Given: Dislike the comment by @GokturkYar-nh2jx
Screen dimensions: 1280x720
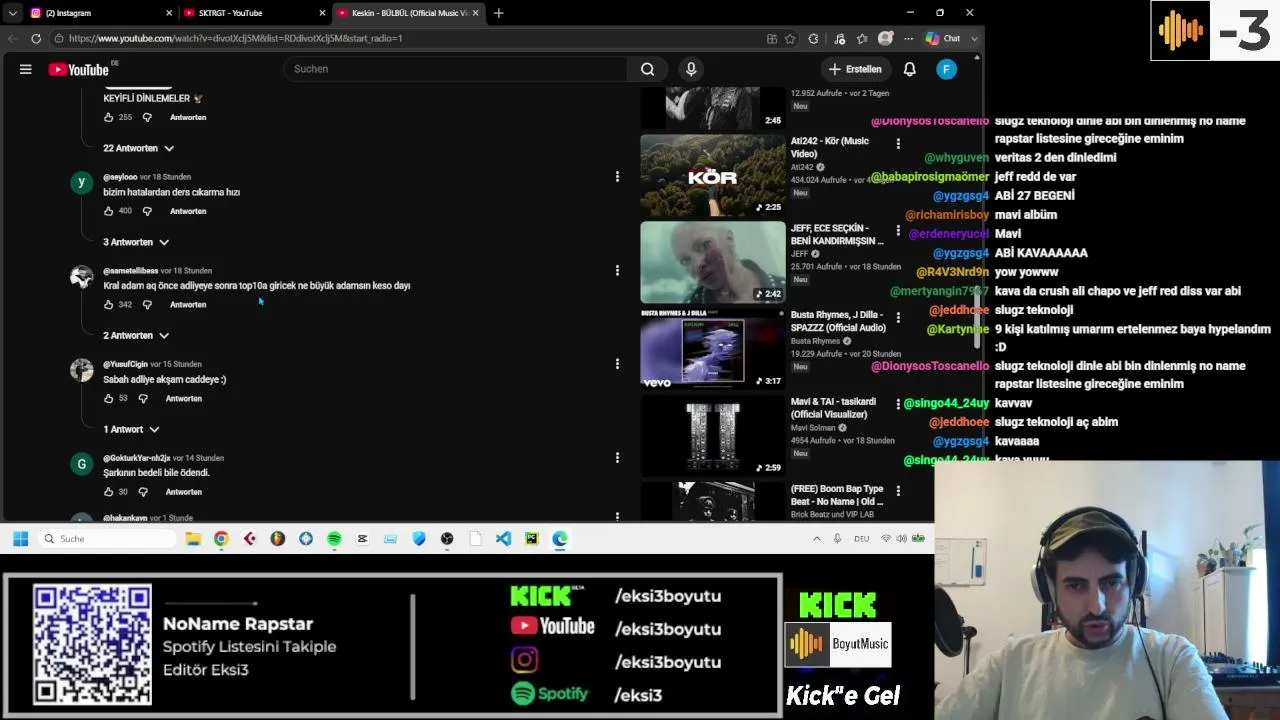Looking at the screenshot, I should tap(143, 492).
